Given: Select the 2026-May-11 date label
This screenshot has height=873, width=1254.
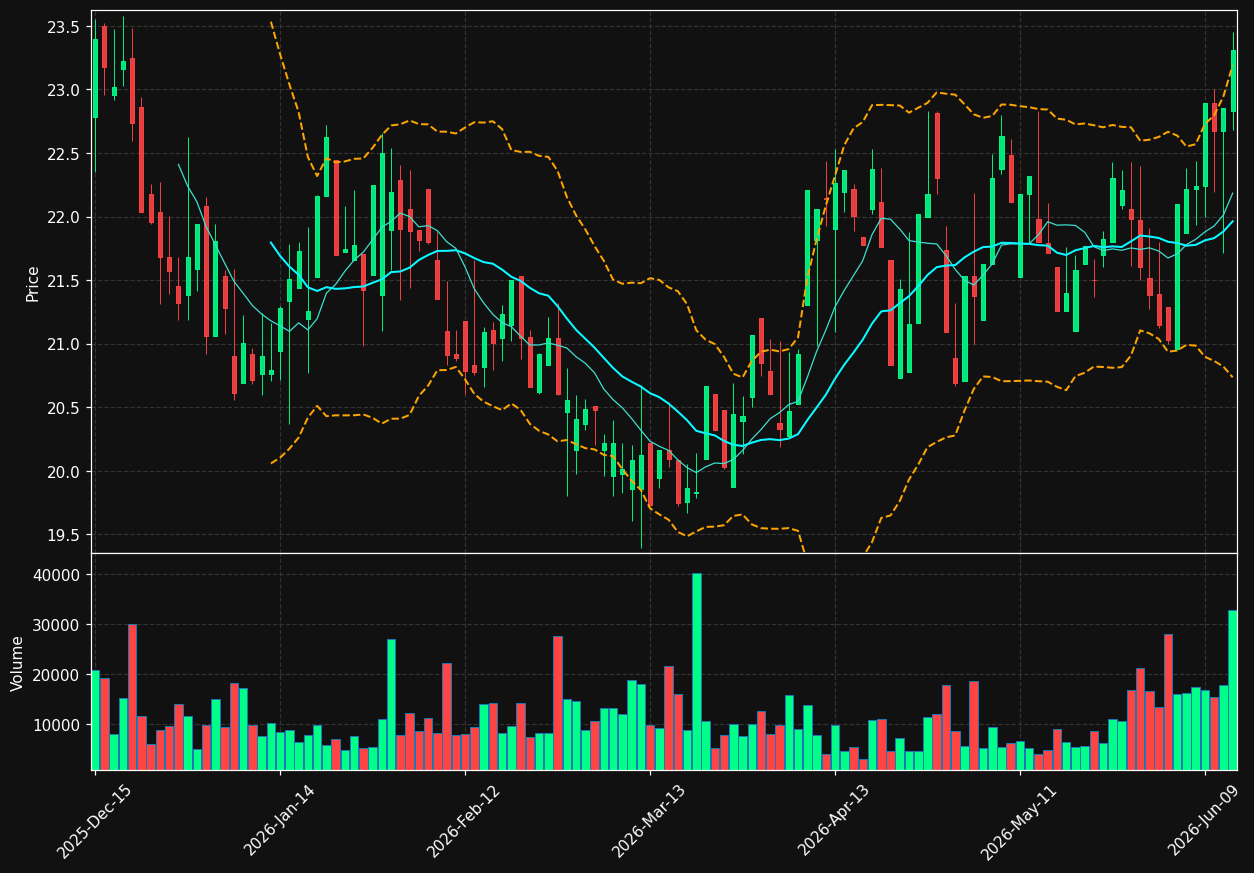Looking at the screenshot, I should 1019,821.
